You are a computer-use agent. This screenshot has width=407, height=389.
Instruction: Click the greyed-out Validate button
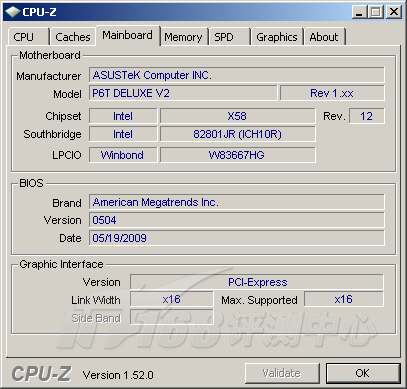pos(282,373)
